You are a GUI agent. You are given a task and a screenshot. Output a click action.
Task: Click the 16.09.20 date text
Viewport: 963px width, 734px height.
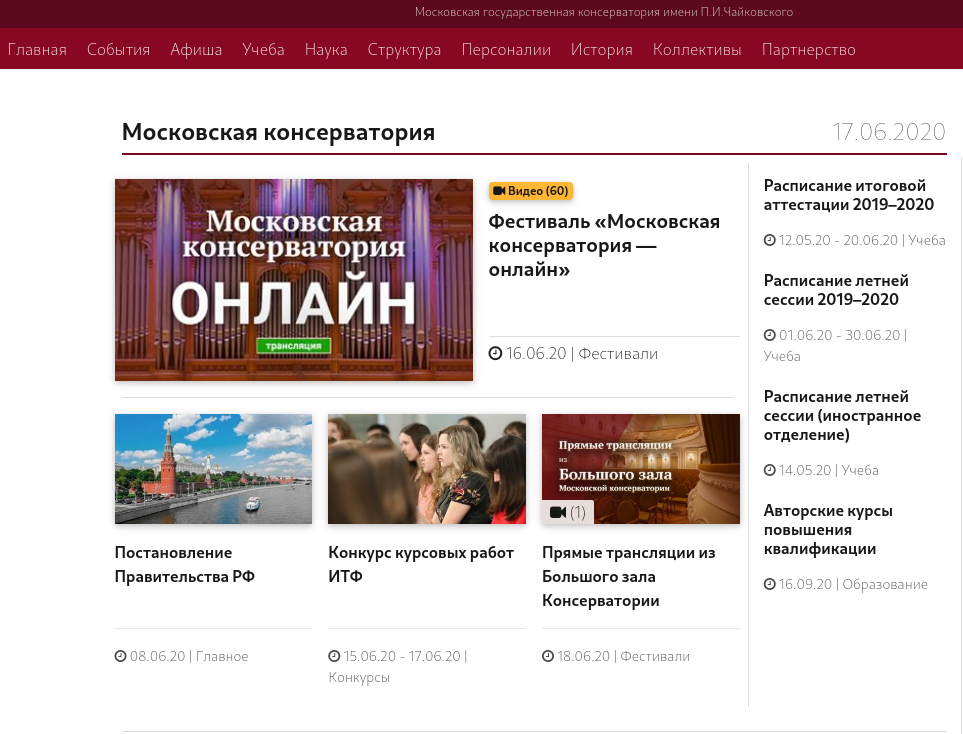coord(805,584)
